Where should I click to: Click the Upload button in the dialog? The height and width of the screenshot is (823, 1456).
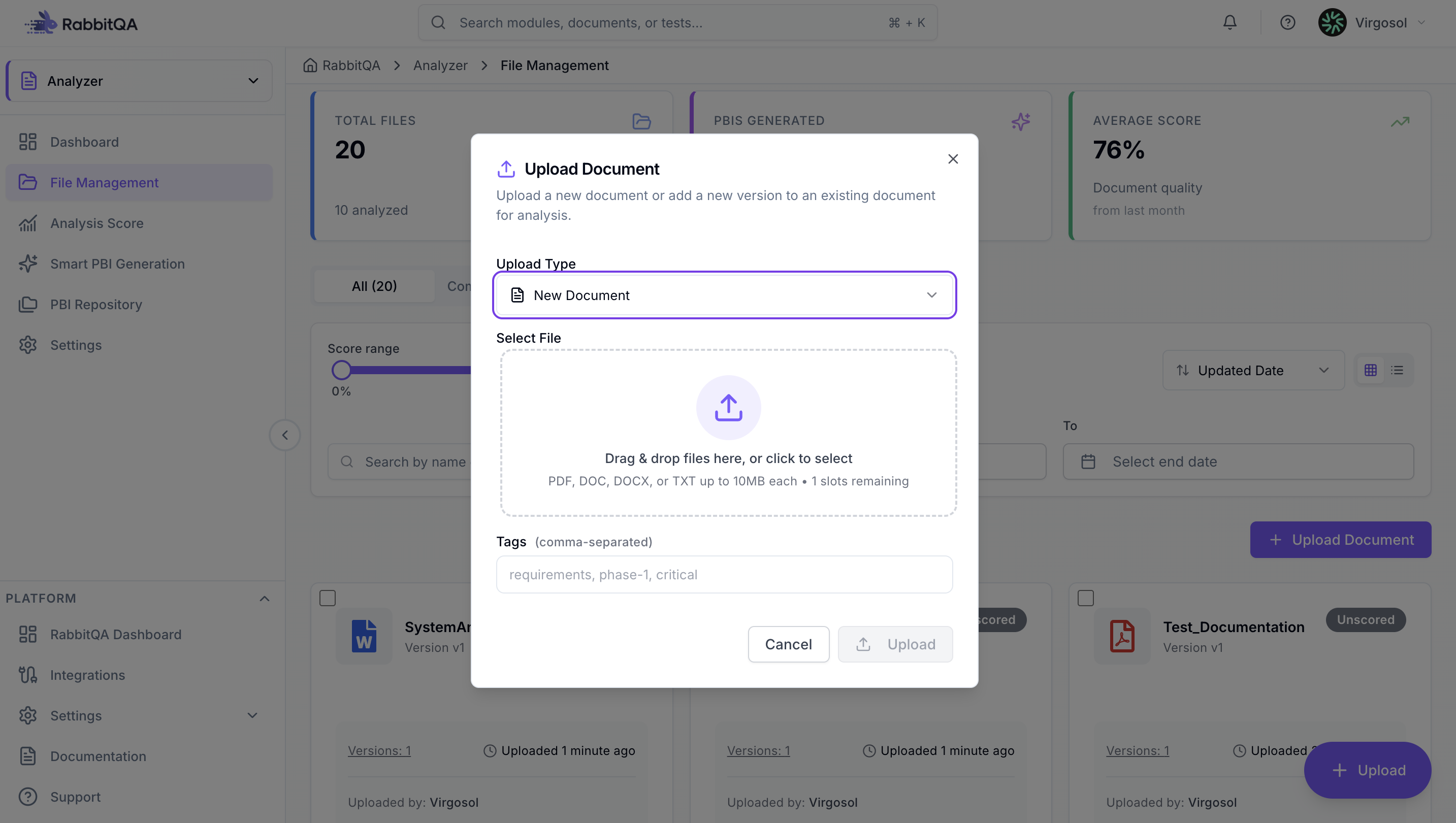(895, 644)
